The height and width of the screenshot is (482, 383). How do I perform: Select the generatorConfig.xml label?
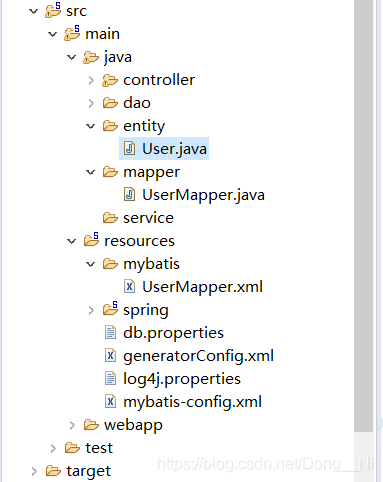(198, 356)
